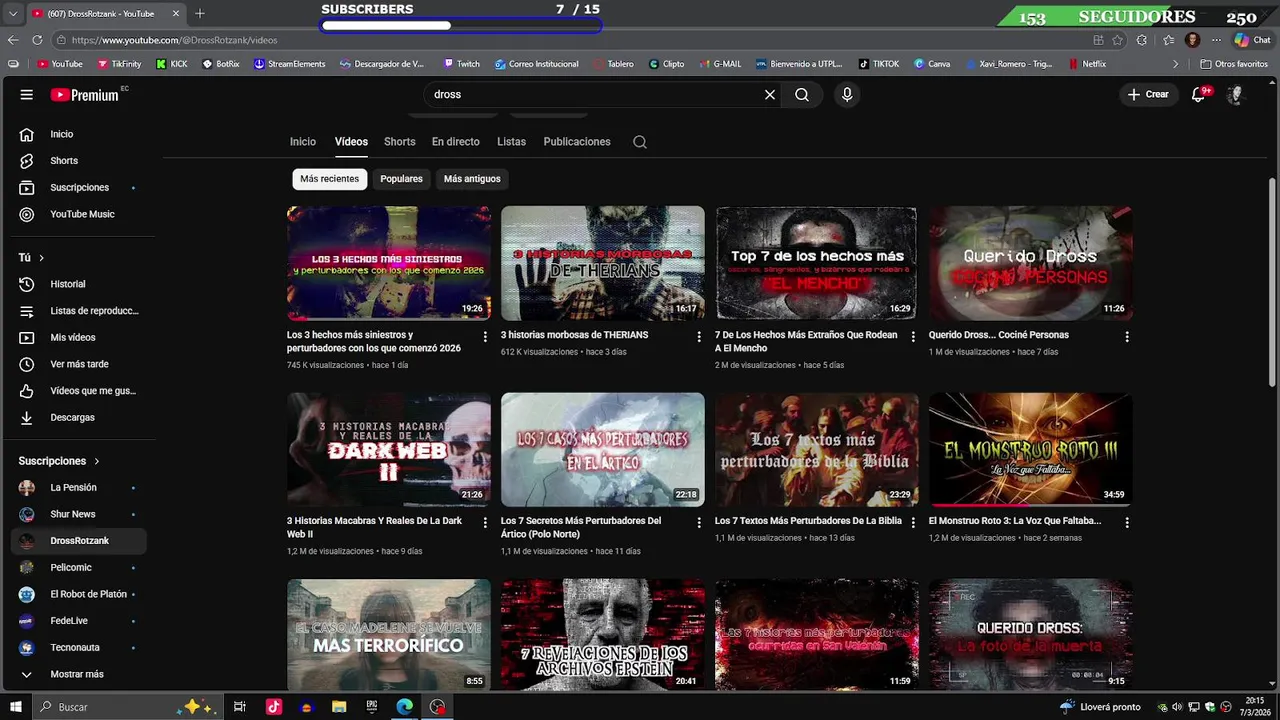
Task: Open Ver más tarde in sidebar
Action: pyautogui.click(x=78, y=364)
